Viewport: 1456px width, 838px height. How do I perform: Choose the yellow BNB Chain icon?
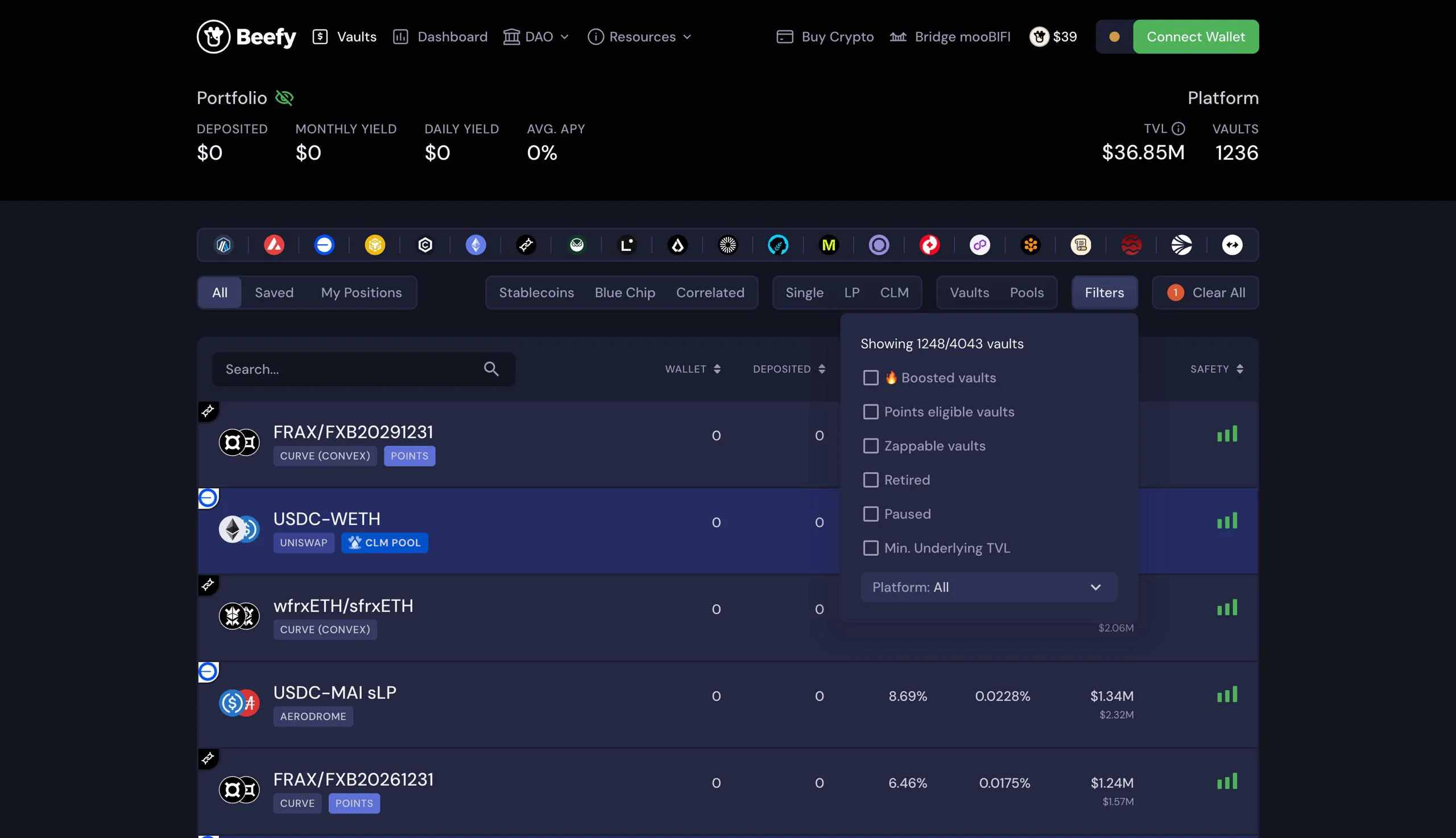tap(375, 245)
